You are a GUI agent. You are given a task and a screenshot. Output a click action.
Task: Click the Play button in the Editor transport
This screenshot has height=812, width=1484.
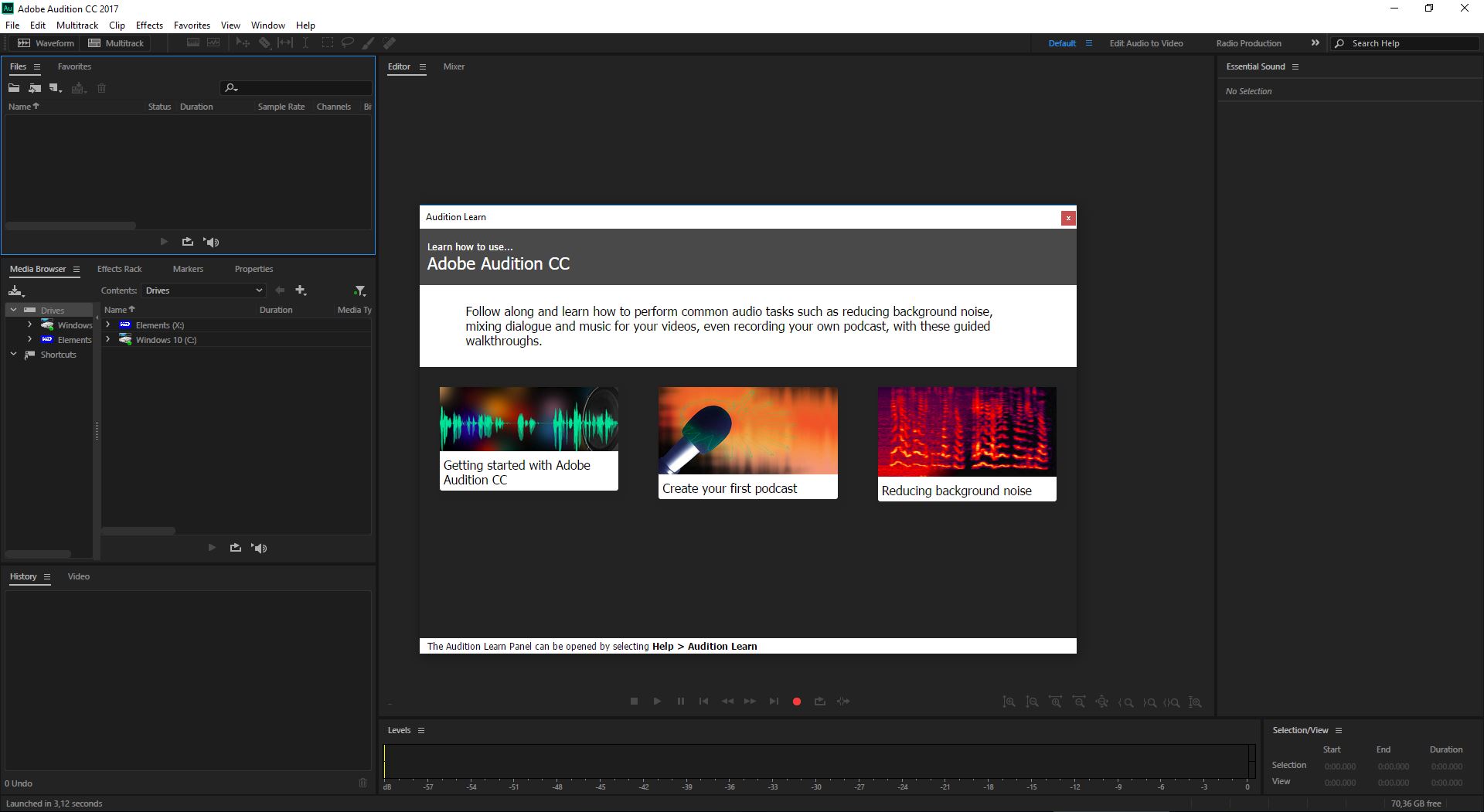[x=657, y=702]
